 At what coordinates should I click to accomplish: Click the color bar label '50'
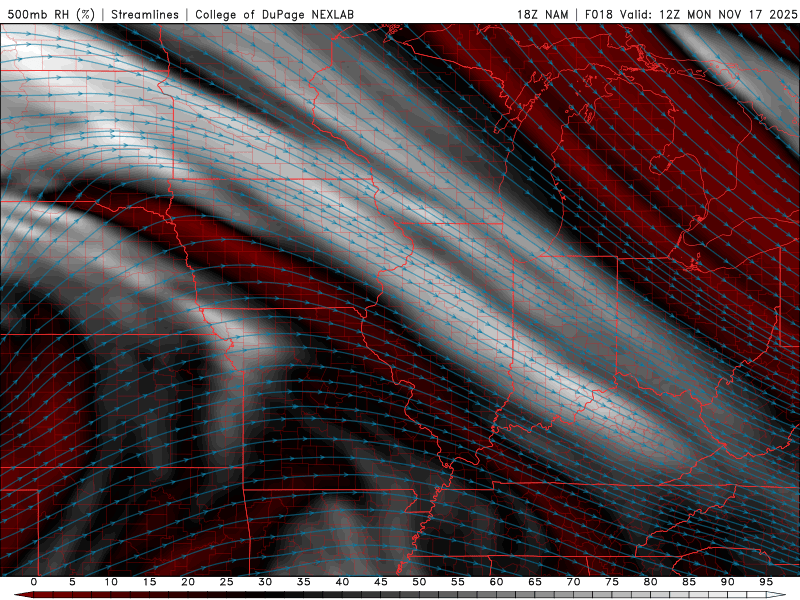(419, 582)
